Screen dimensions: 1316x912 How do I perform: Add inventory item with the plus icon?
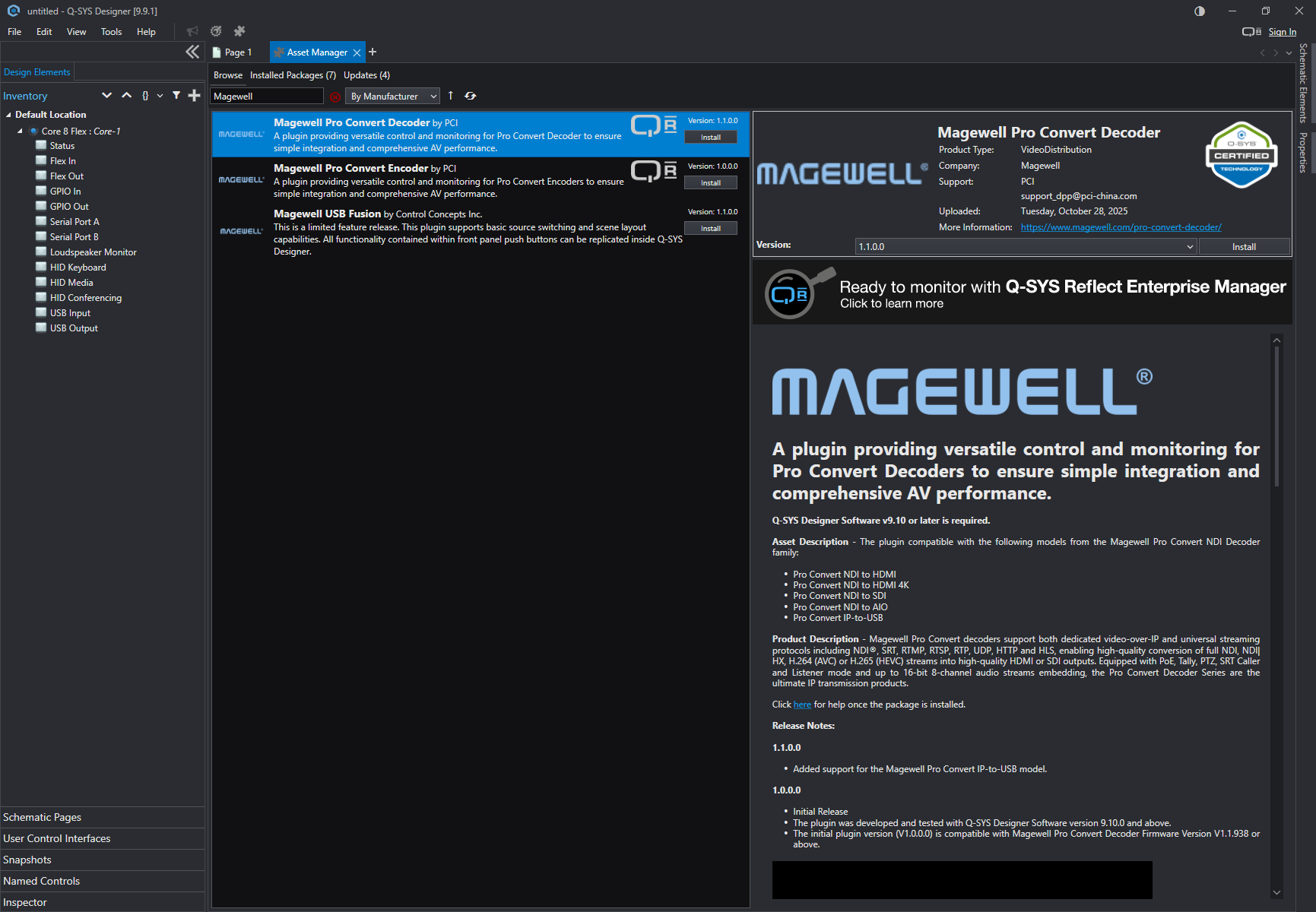coord(195,96)
